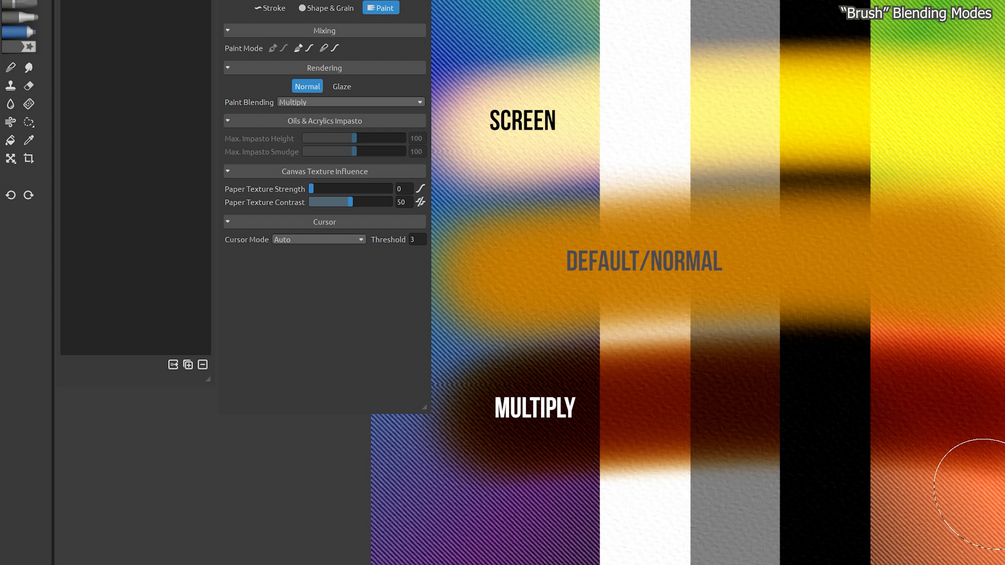Select the dotted lasso Selection tool
1005x565 pixels.
tap(29, 122)
